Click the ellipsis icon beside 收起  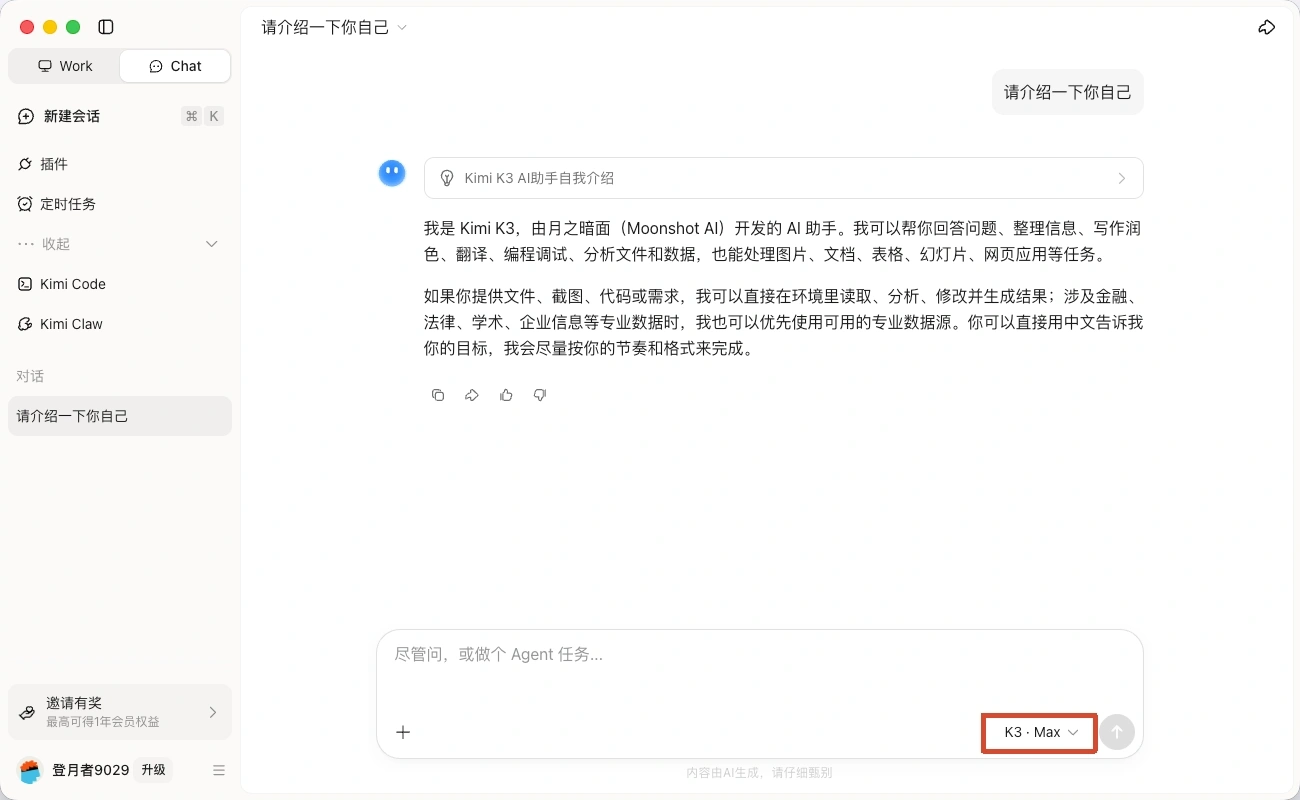[26, 244]
